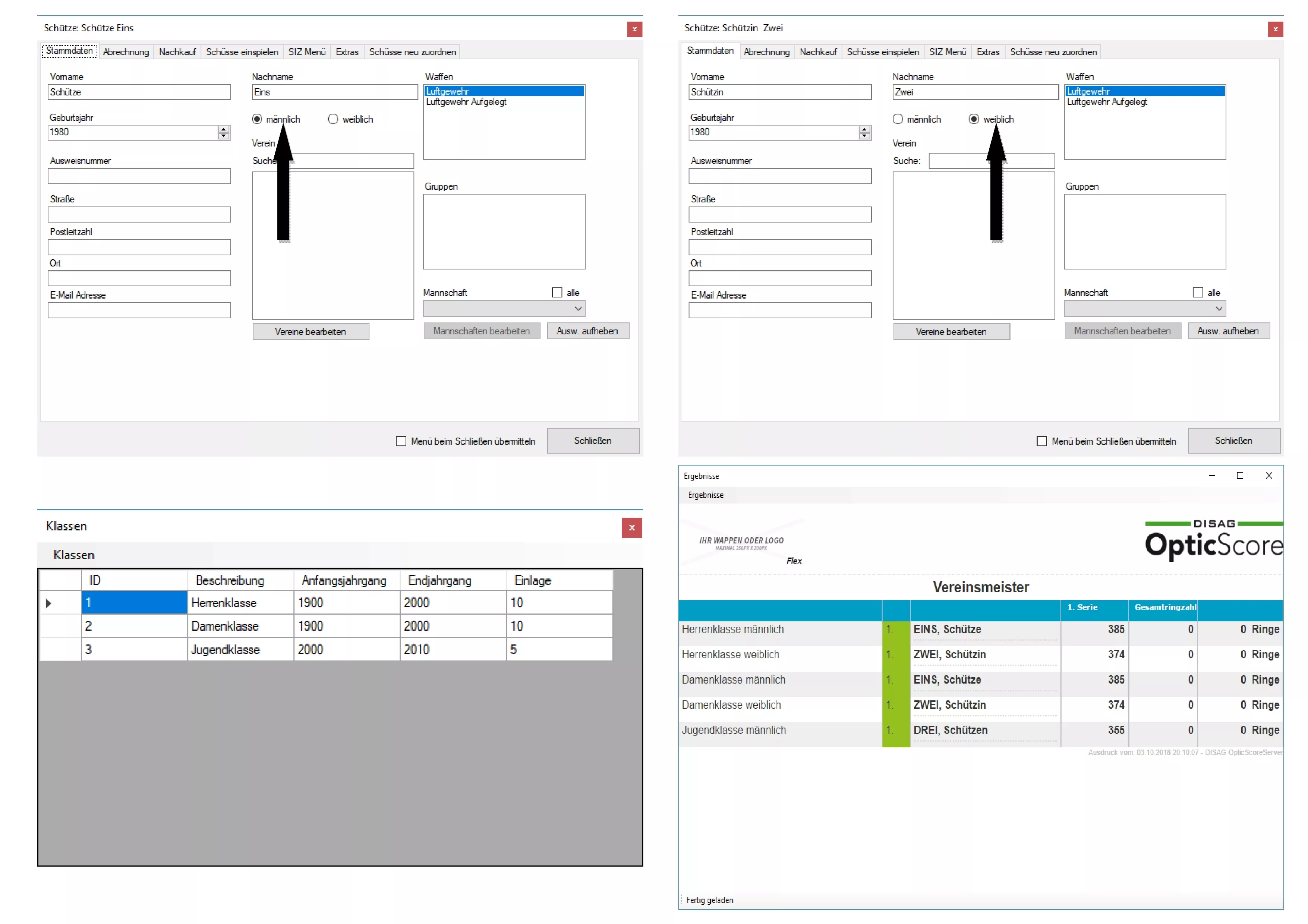This screenshot has width=1308, height=924.
Task: Increase Geburtsjahr in Schütze Eins dialog
Action: [223, 129]
